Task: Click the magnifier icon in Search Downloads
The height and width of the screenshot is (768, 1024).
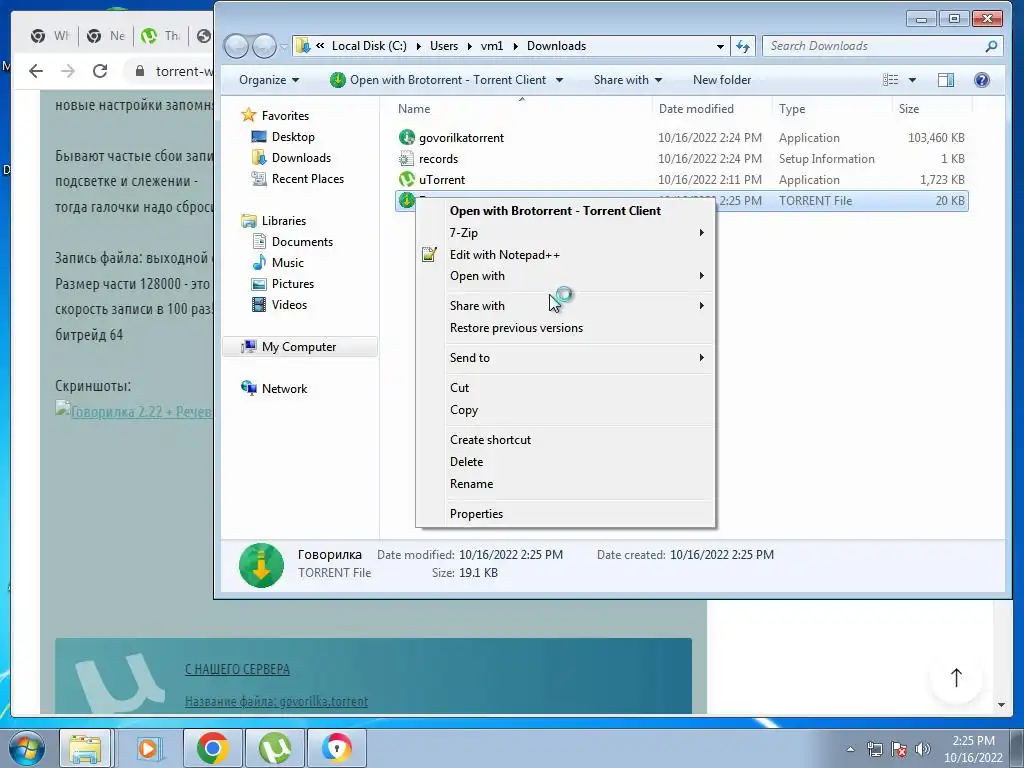Action: (991, 46)
